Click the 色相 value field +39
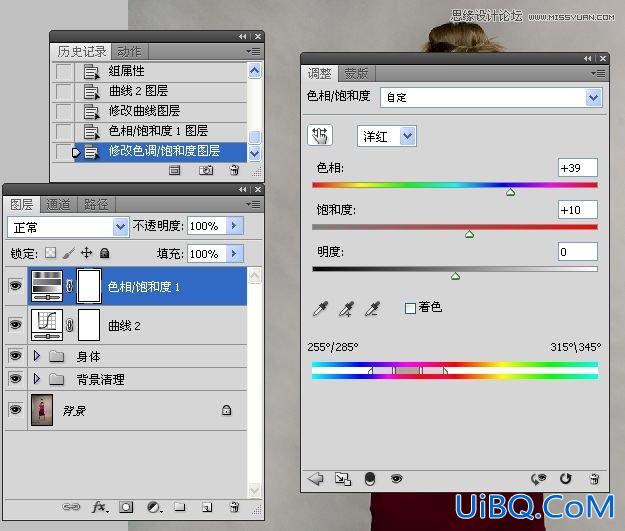 click(x=578, y=168)
